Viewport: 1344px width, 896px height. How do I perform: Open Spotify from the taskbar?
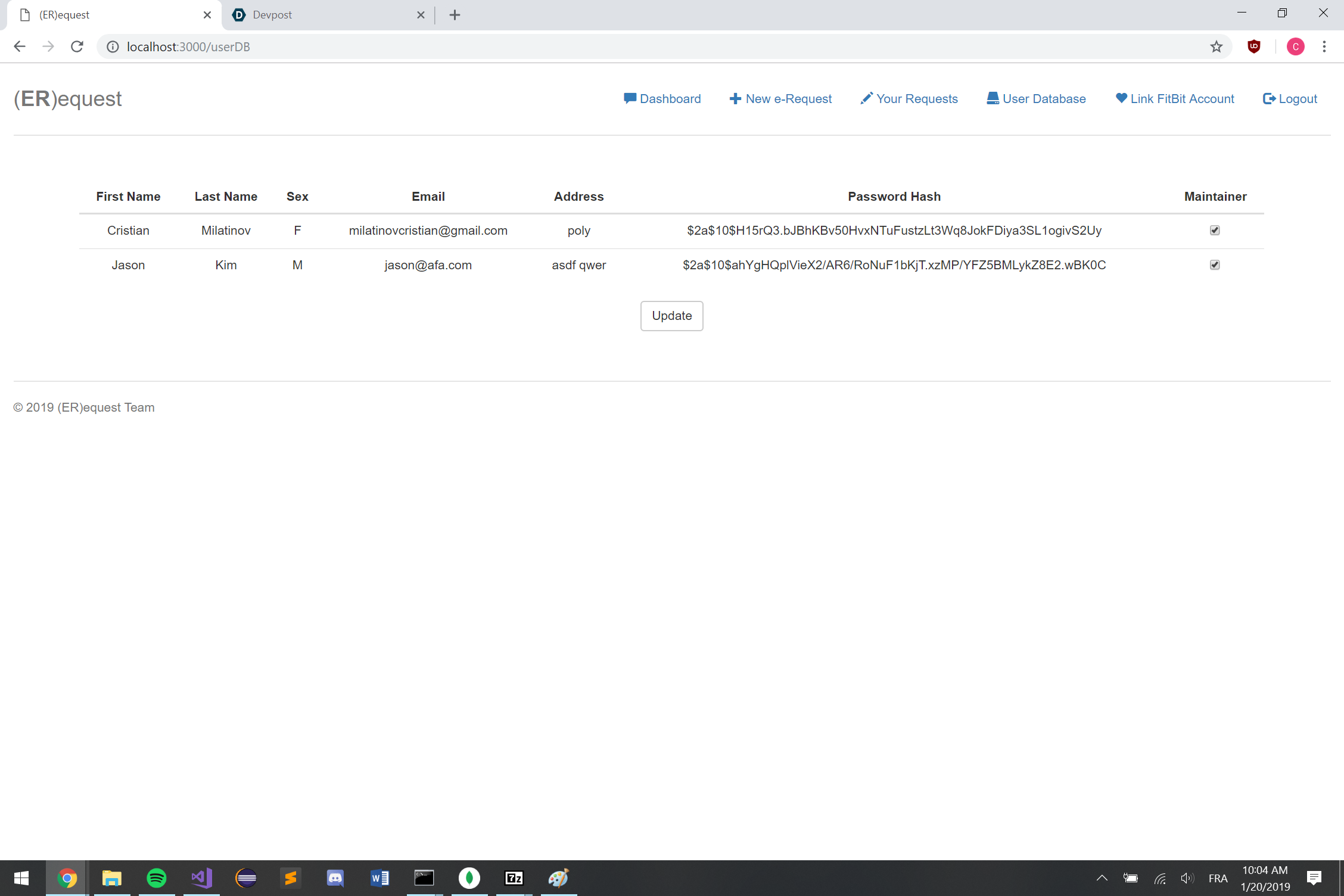tap(157, 878)
